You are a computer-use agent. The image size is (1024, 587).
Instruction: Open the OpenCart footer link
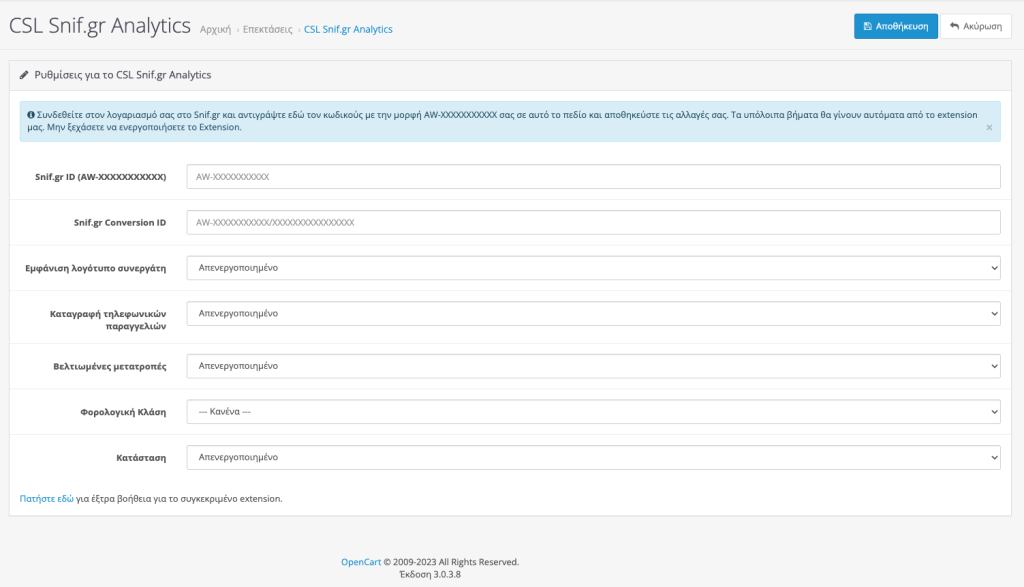tap(360, 562)
